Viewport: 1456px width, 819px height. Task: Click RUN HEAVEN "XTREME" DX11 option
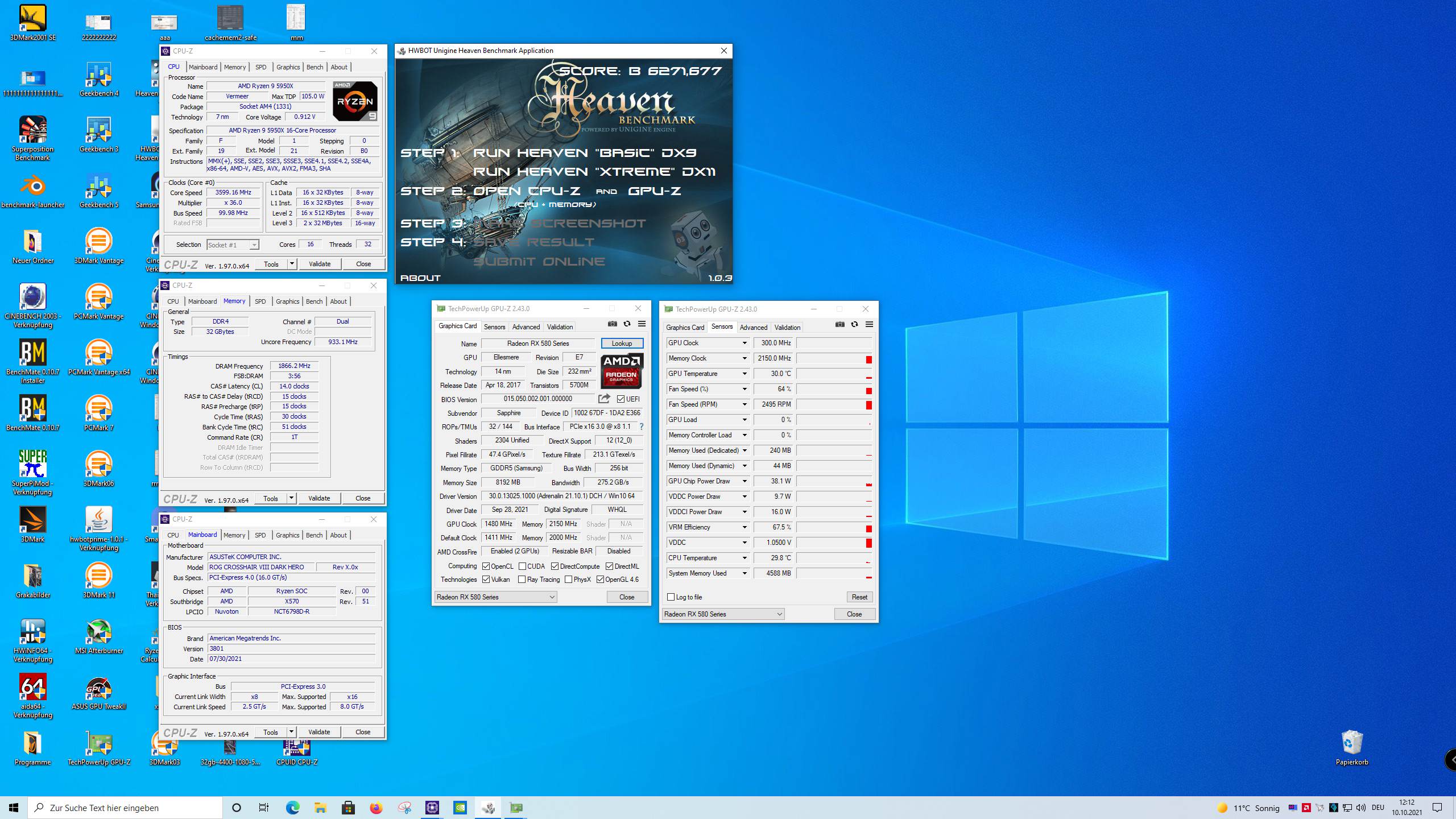[594, 172]
